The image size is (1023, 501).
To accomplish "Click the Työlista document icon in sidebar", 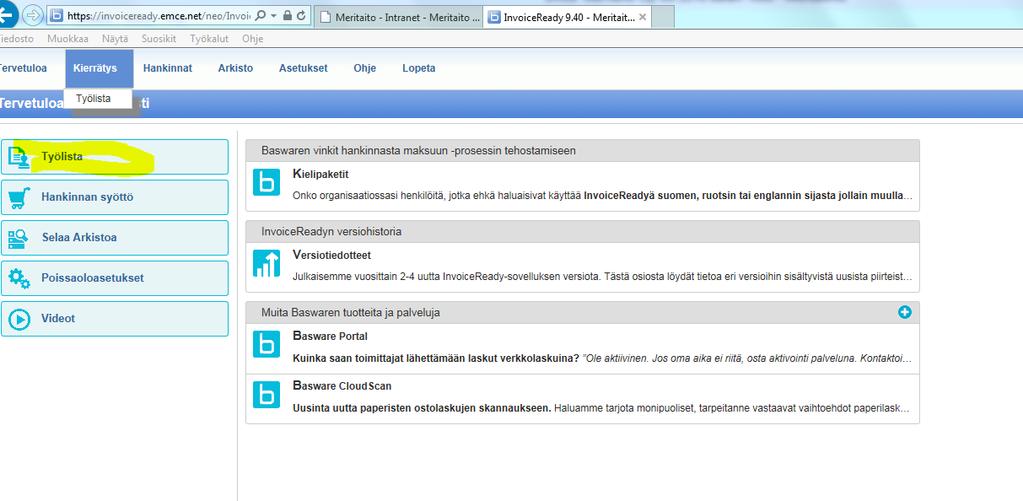I will (x=18, y=157).
